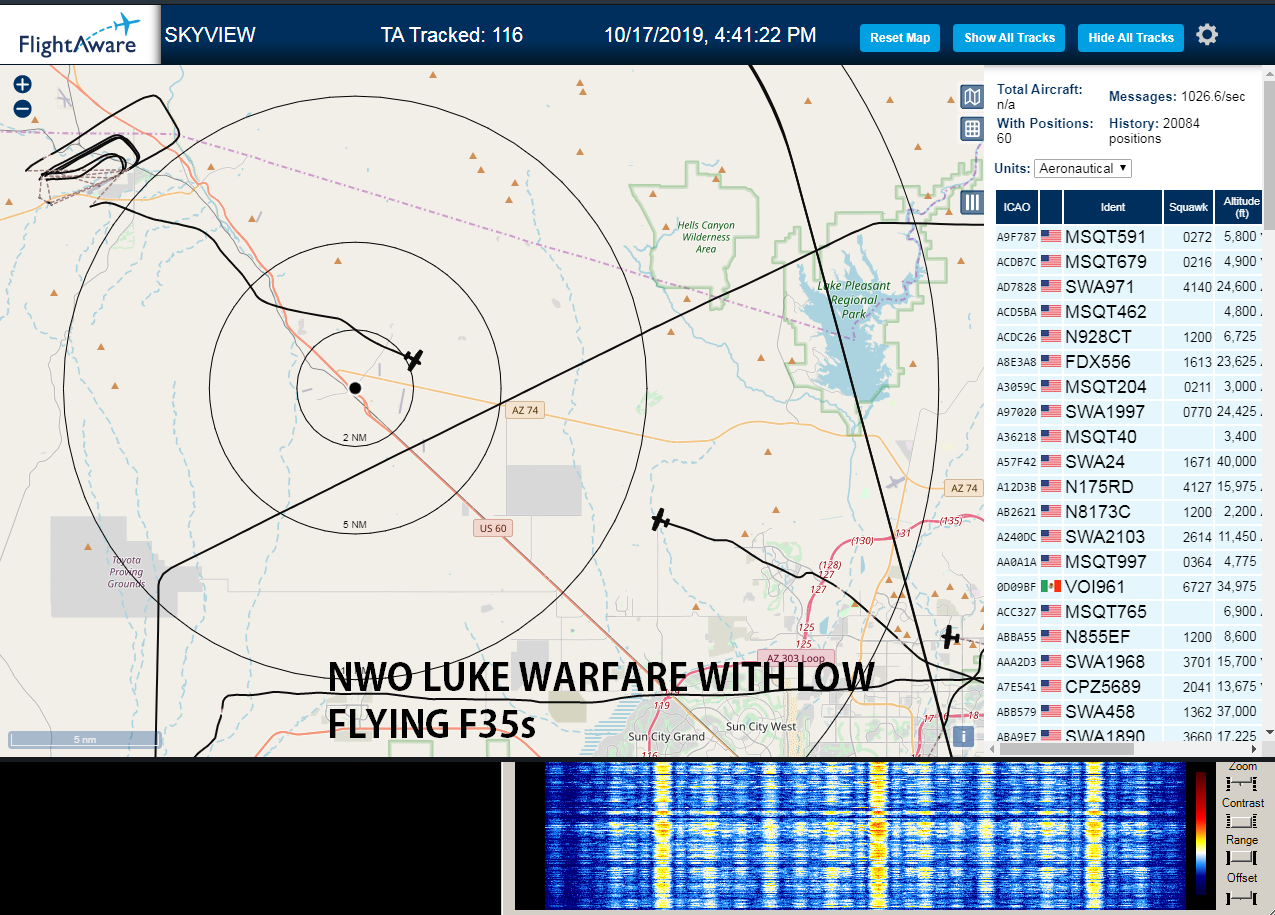Sort table by Squawk column
The width and height of the screenshot is (1275, 915).
[1188, 207]
